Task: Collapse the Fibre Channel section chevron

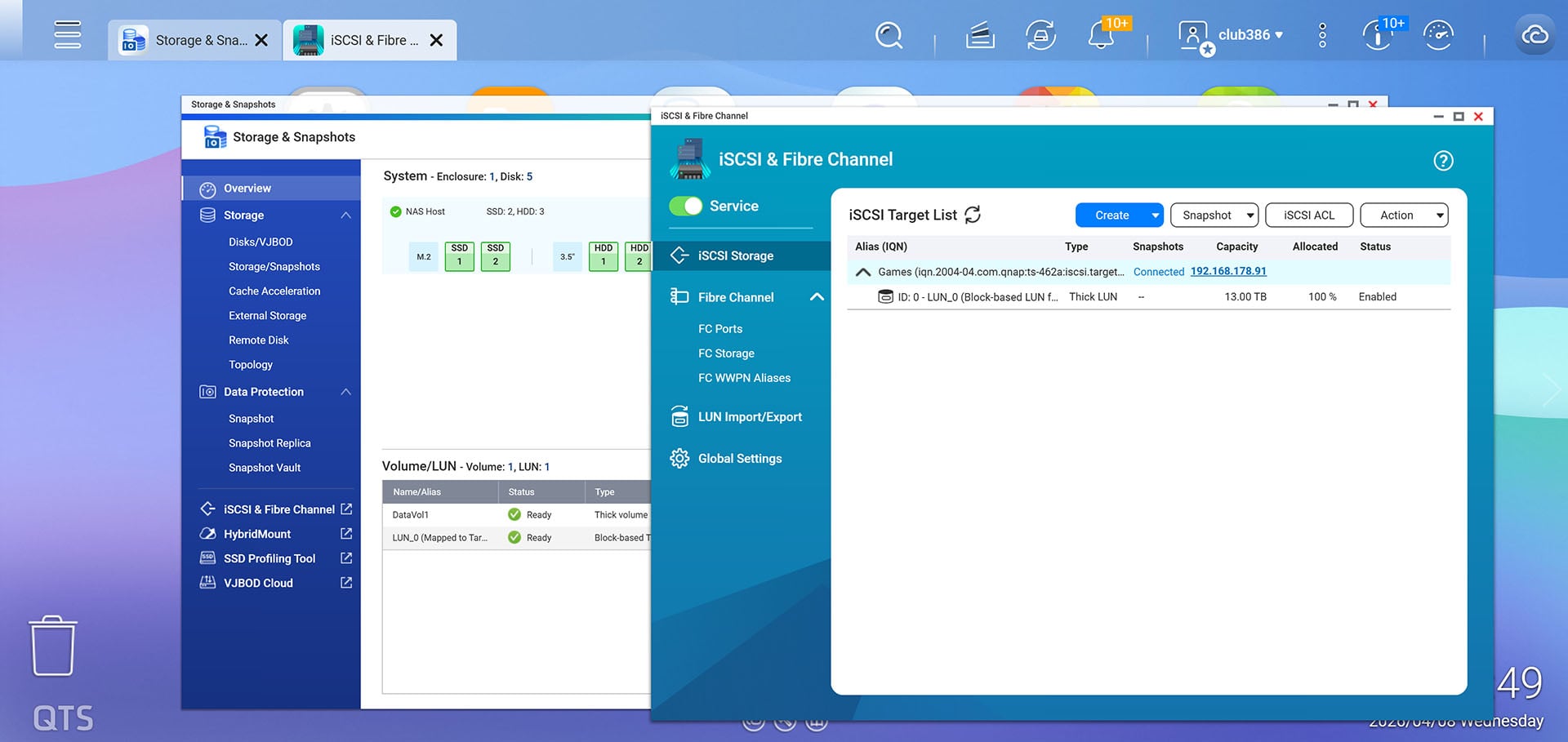Action: tap(816, 297)
